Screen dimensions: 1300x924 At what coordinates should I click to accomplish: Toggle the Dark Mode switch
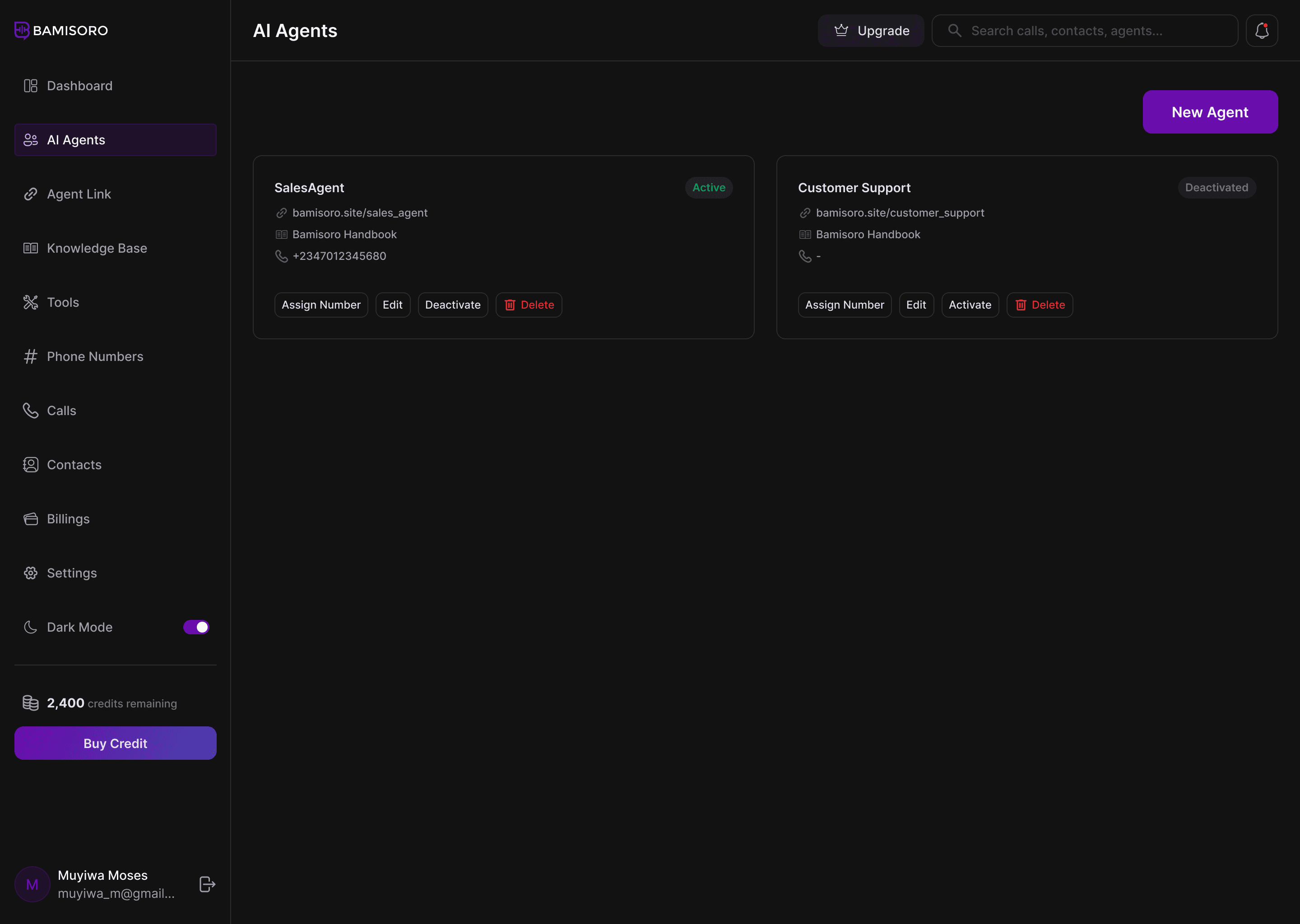click(196, 627)
